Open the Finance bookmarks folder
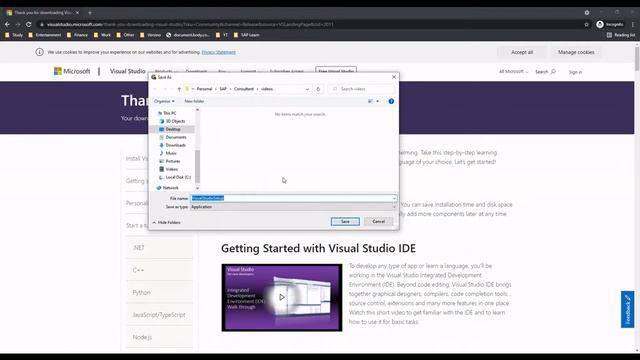 (x=77, y=35)
